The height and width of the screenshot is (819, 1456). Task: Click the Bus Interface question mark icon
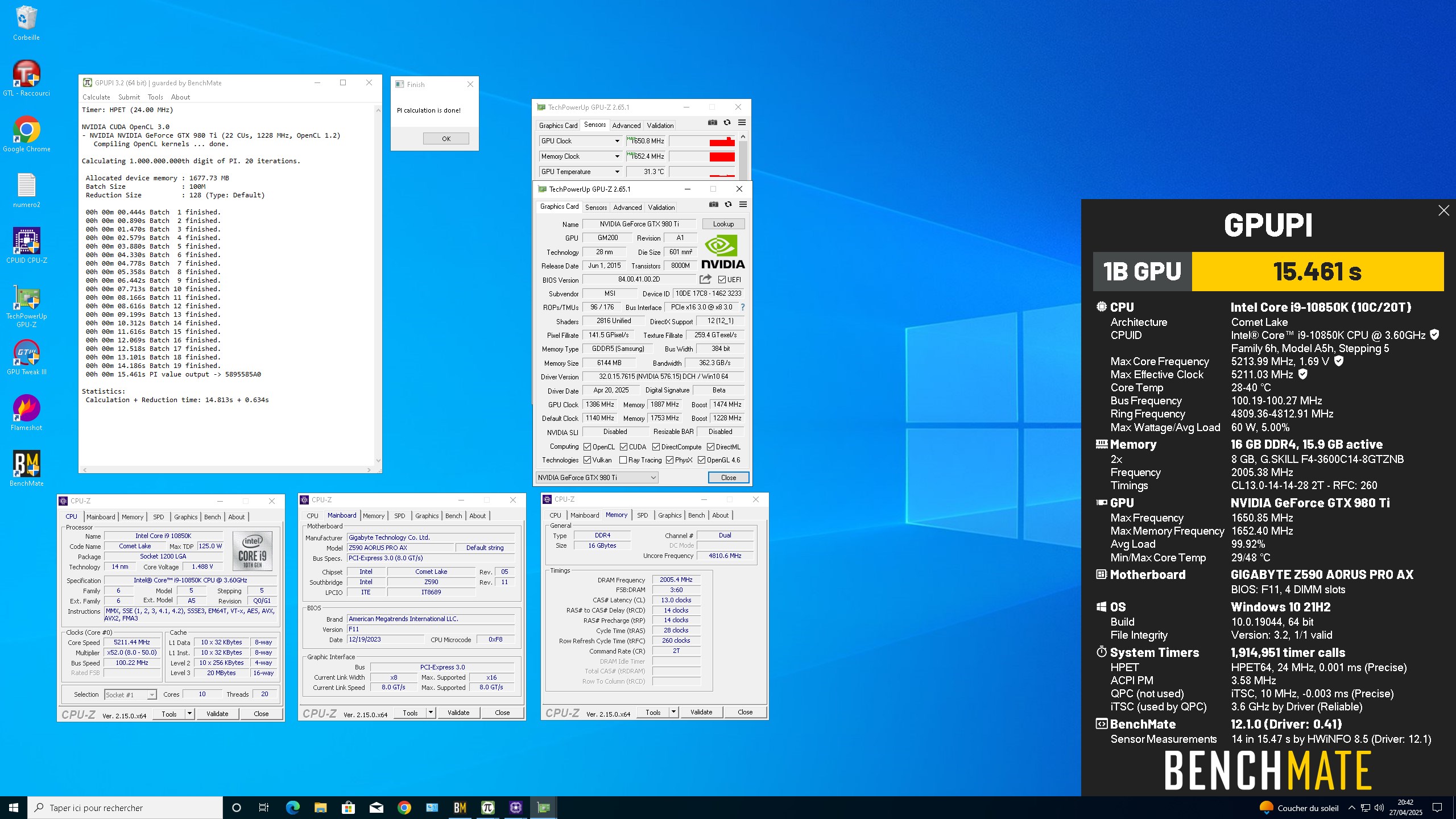742,307
